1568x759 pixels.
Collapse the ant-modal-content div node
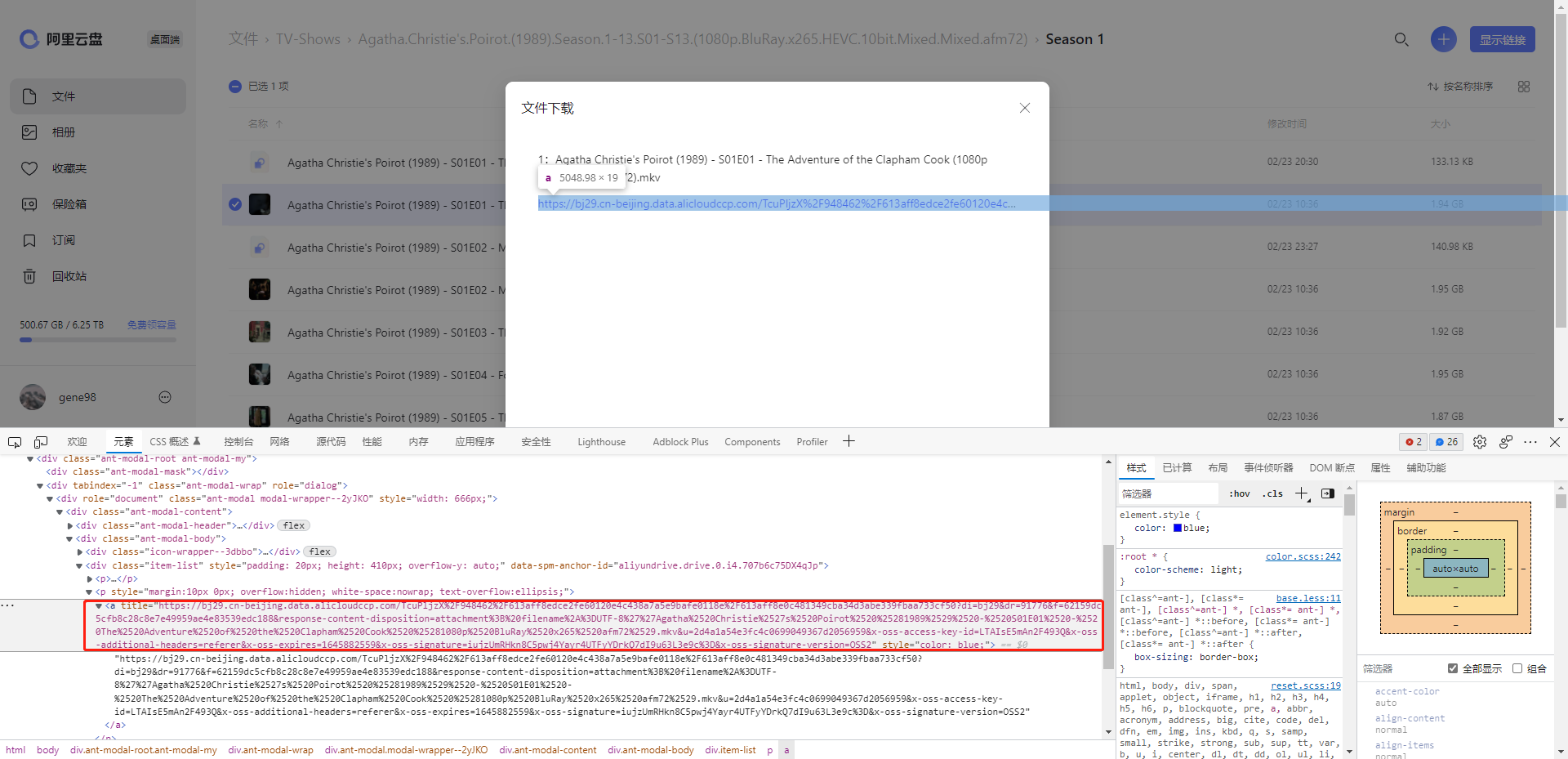(60, 512)
